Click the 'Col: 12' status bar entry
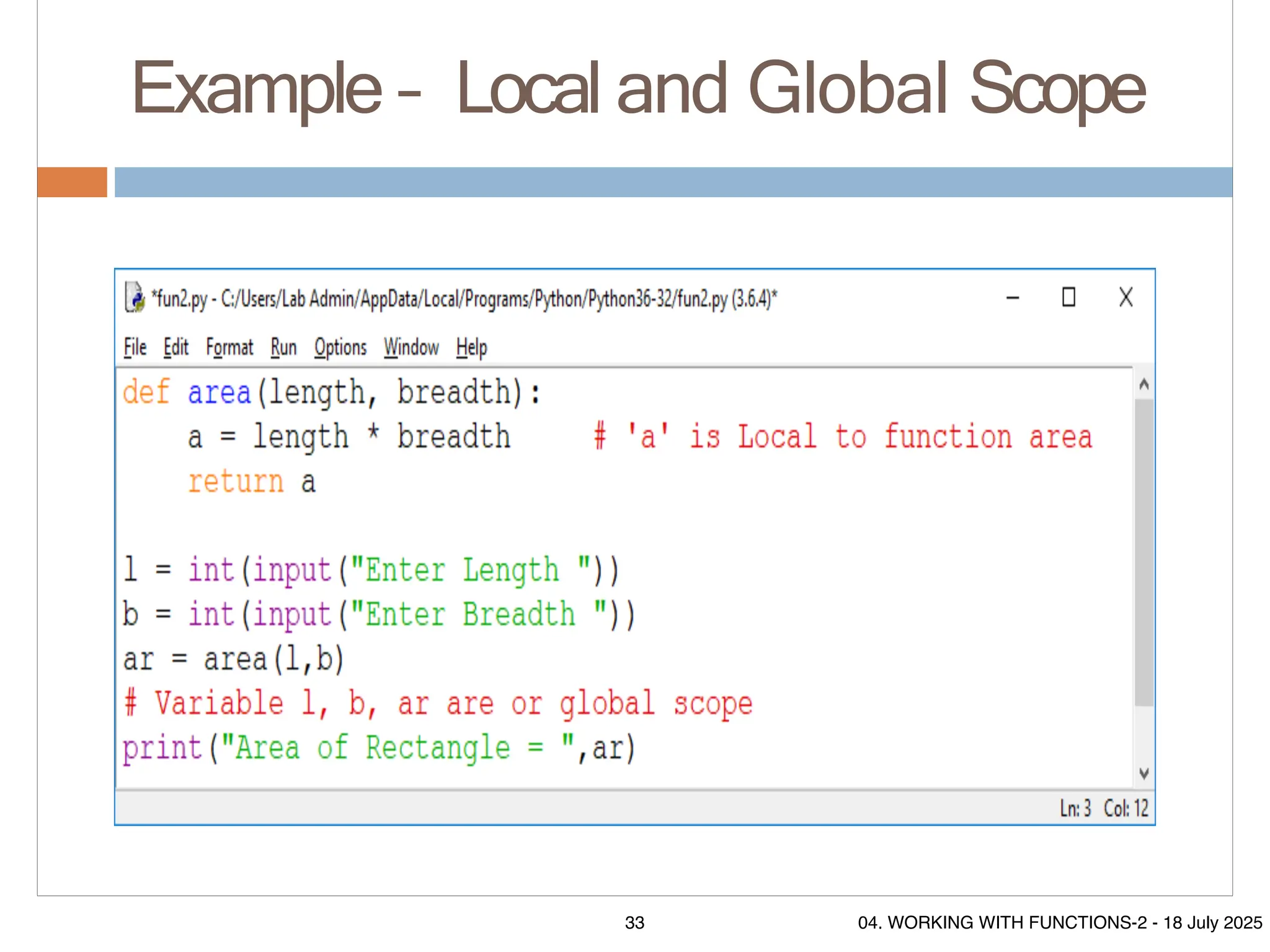Image resolution: width=1270 pixels, height=952 pixels. pos(1126,808)
